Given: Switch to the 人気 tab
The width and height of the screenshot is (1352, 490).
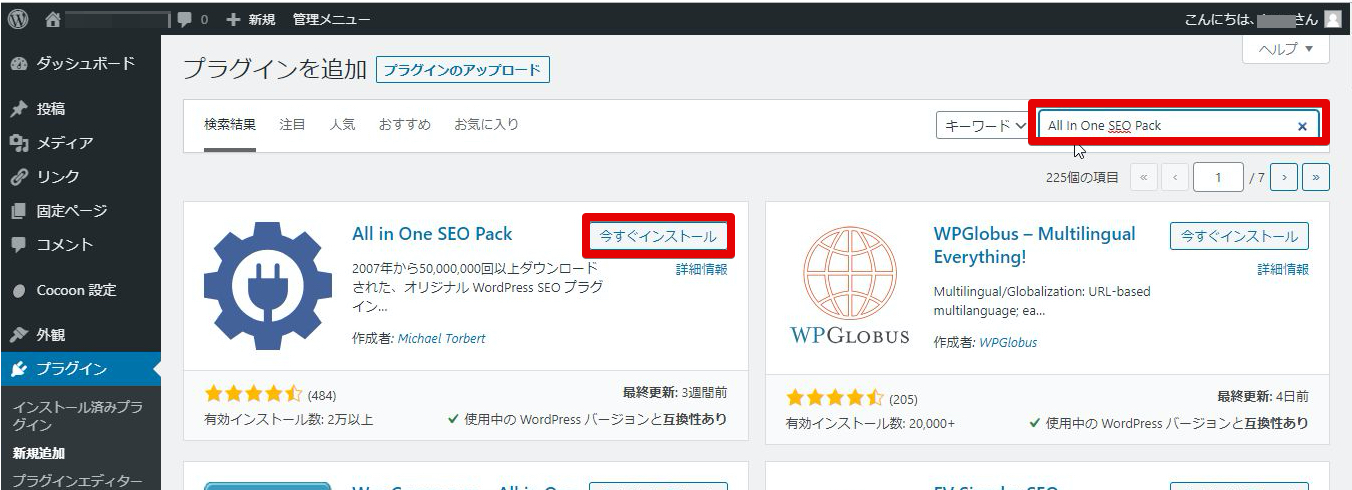Looking at the screenshot, I should [x=342, y=125].
